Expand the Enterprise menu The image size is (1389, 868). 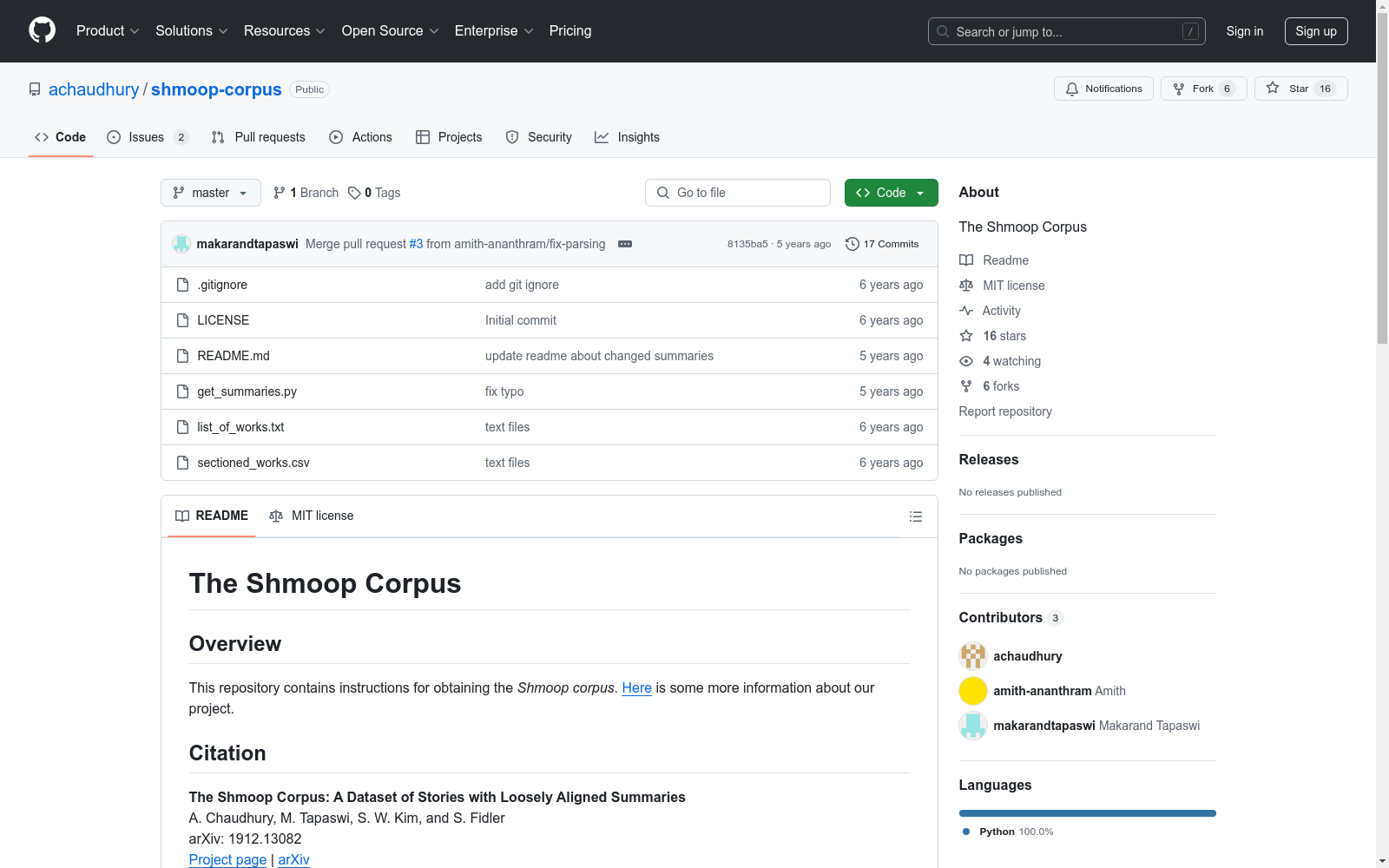pos(494,31)
